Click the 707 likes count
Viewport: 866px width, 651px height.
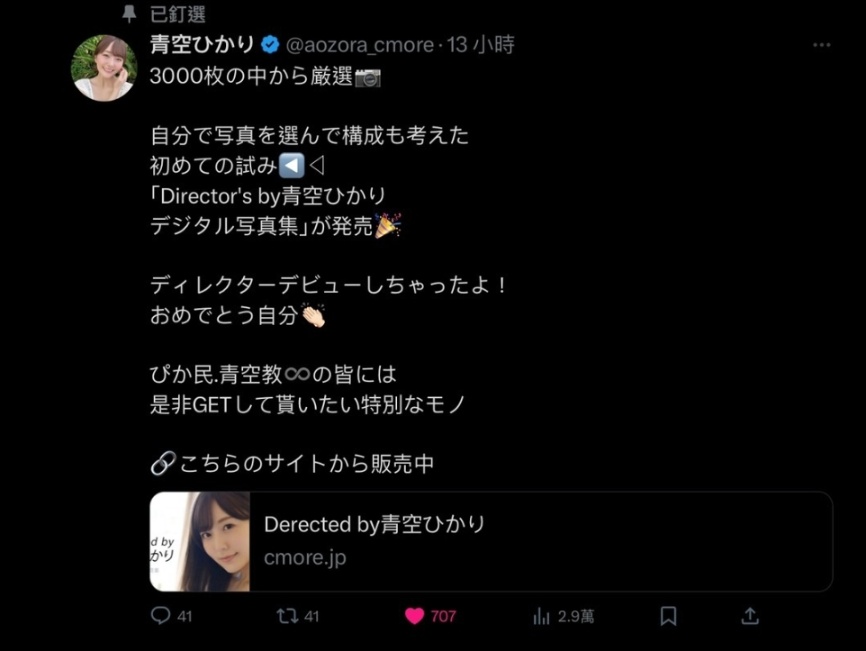coord(443,616)
